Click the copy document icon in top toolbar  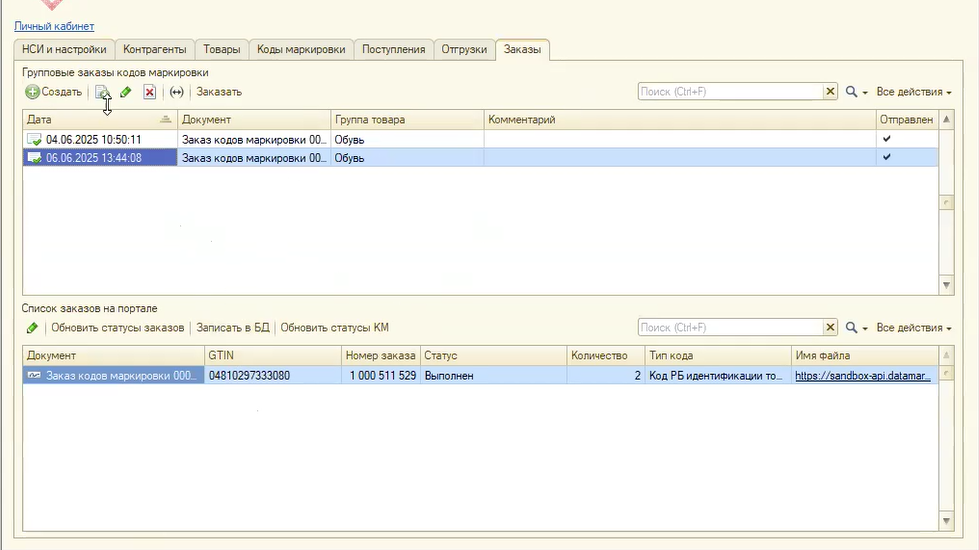coord(102,92)
